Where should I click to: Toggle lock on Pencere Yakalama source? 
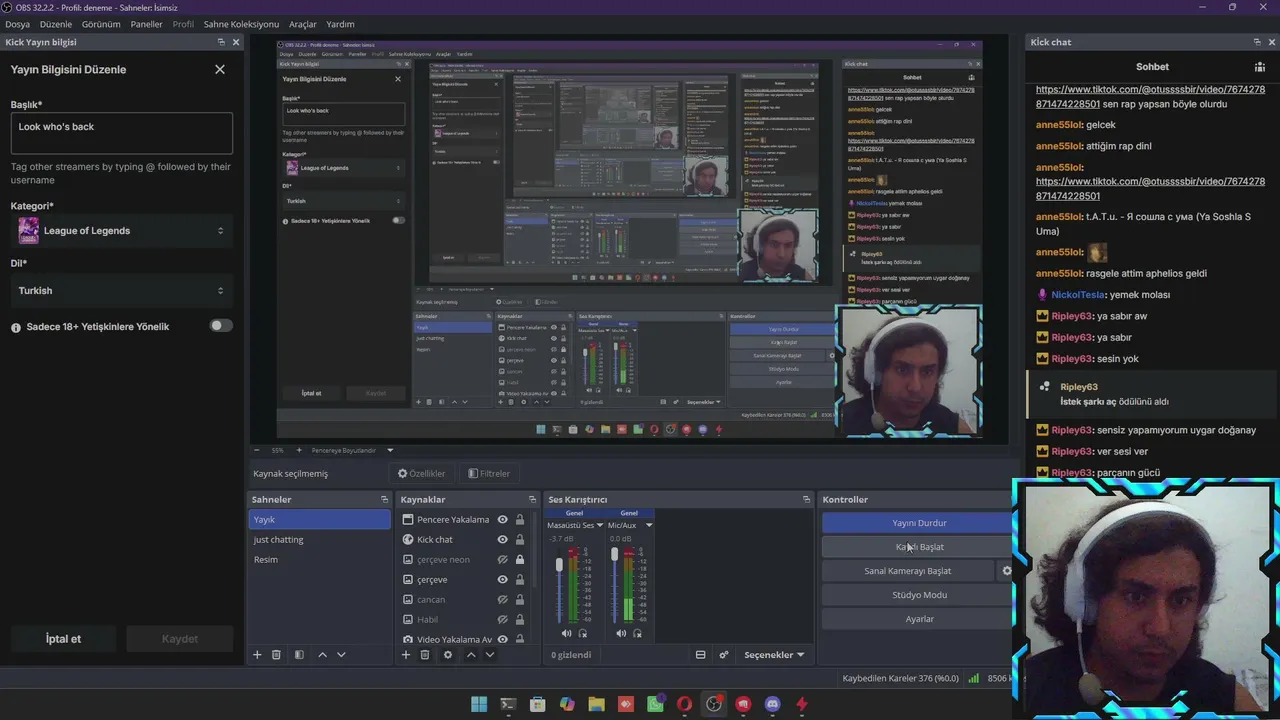pyautogui.click(x=520, y=519)
